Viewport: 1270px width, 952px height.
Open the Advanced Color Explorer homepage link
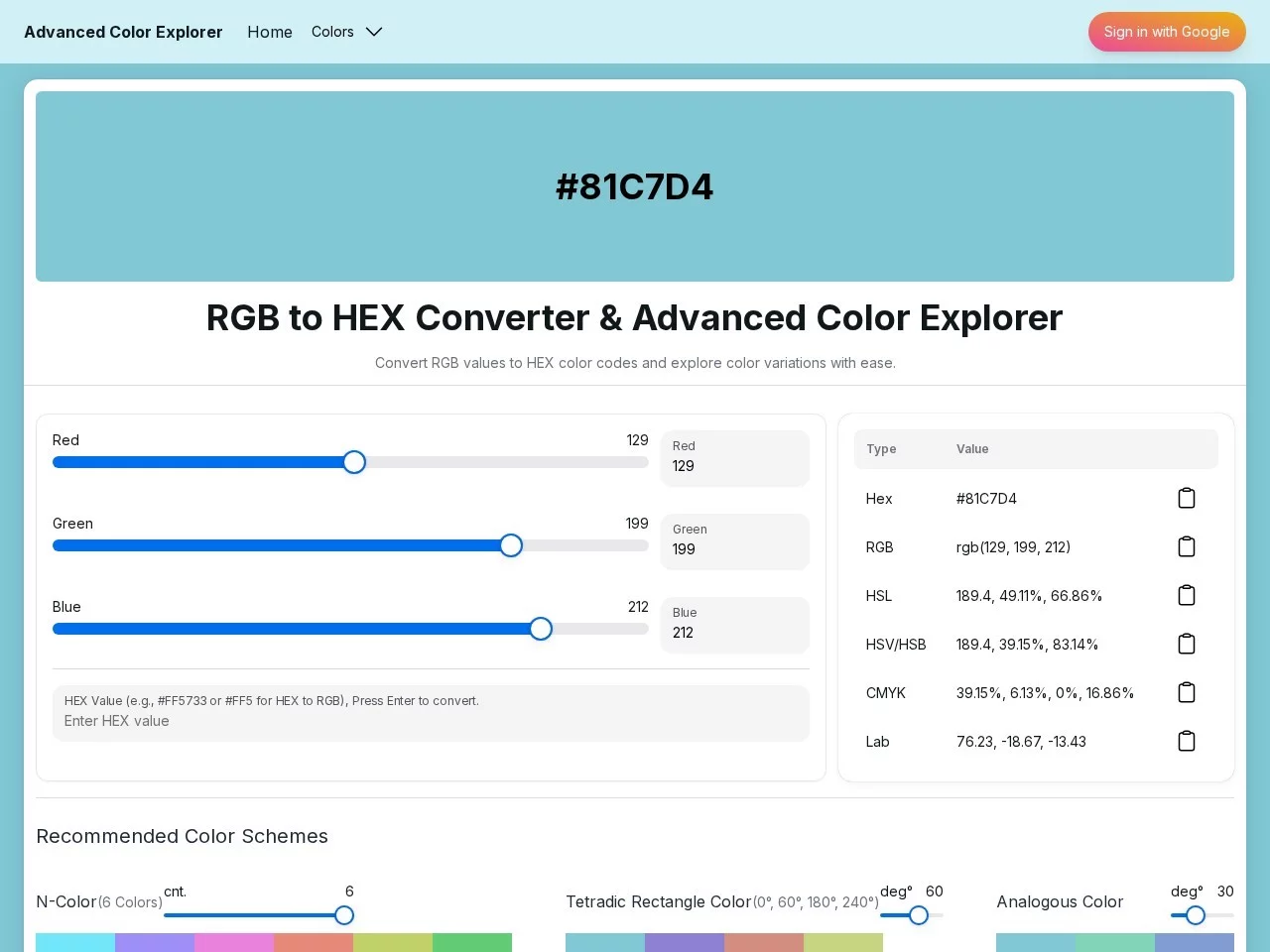pos(123,32)
